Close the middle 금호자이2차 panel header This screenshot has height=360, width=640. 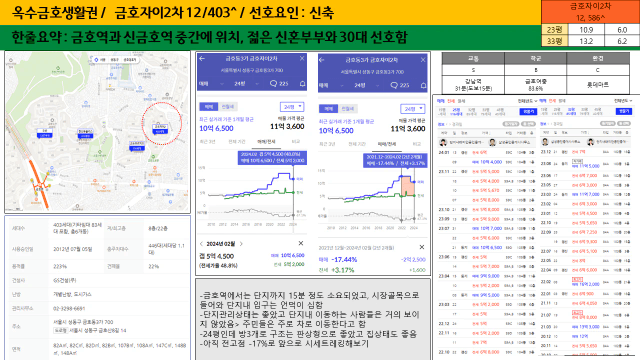click(x=423, y=60)
